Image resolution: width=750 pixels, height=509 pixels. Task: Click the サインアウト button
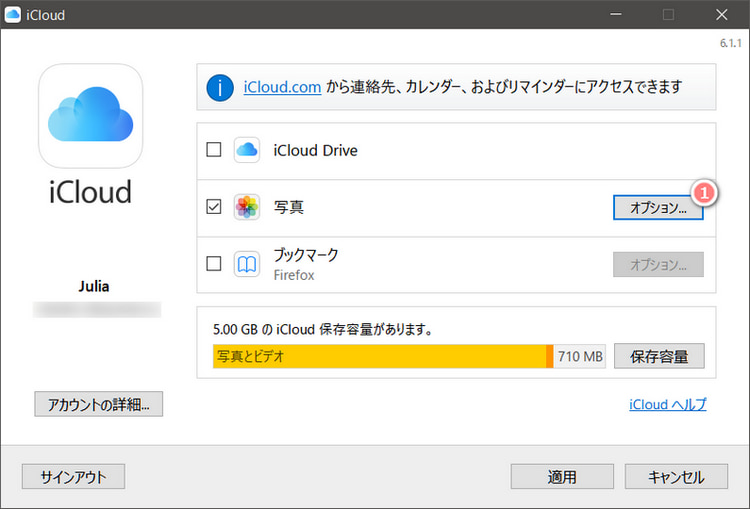click(x=73, y=476)
